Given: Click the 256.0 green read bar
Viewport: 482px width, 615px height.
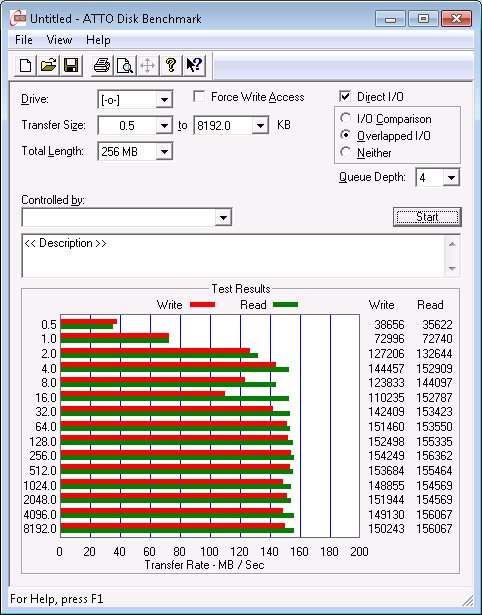Looking at the screenshot, I should click(177, 457).
